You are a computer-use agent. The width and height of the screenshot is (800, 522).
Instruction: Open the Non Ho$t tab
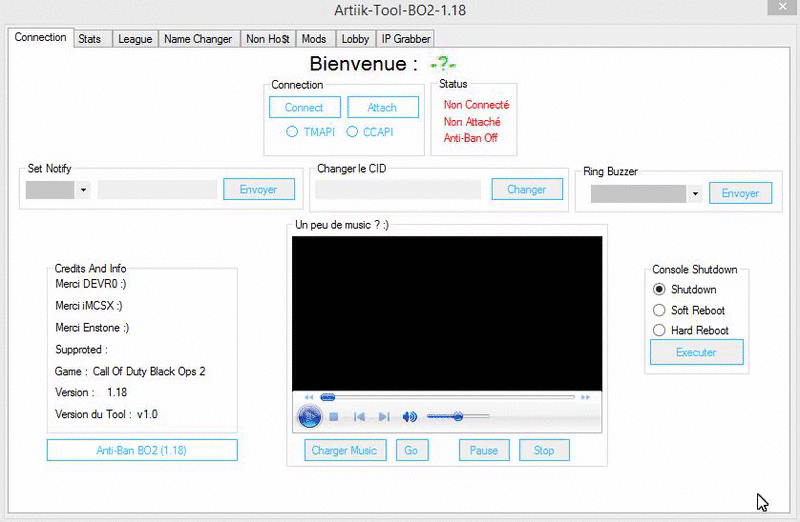click(x=268, y=39)
